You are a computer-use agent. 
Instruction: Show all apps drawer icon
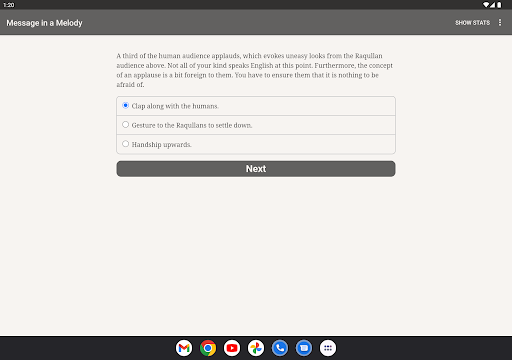[x=328, y=348]
